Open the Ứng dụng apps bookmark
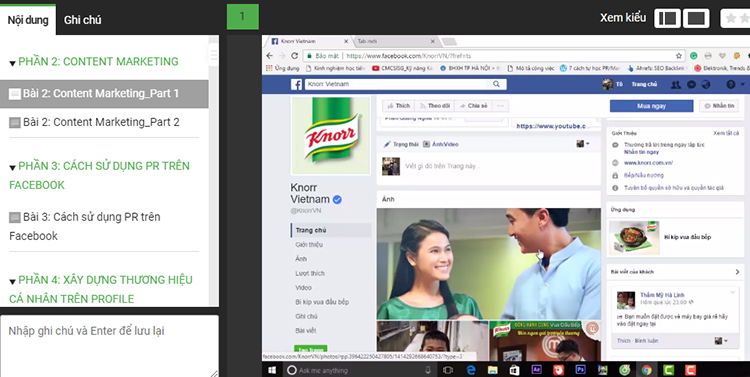The width and height of the screenshot is (750, 377). pyautogui.click(x=283, y=68)
